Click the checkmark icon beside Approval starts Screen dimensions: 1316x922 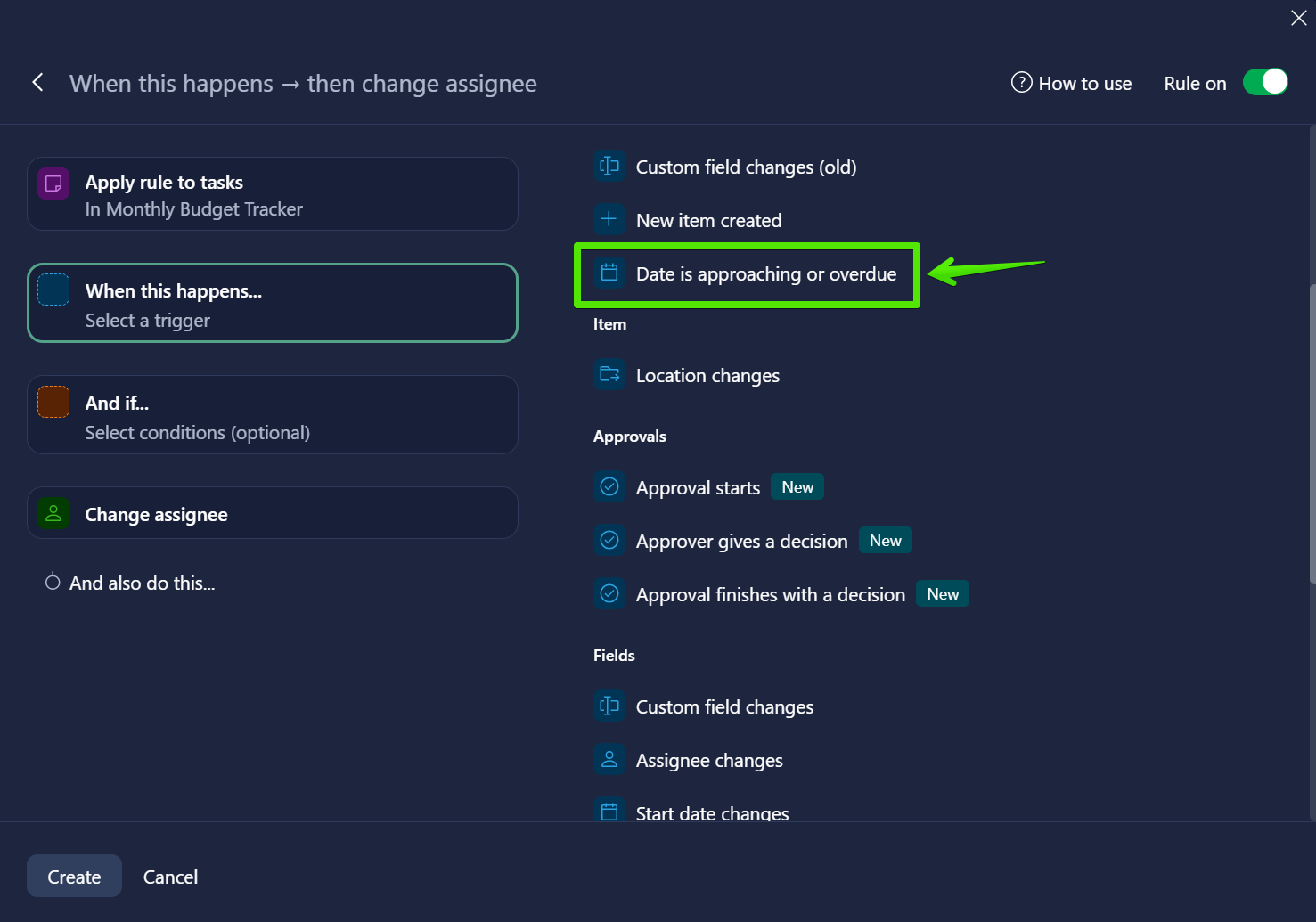(609, 487)
